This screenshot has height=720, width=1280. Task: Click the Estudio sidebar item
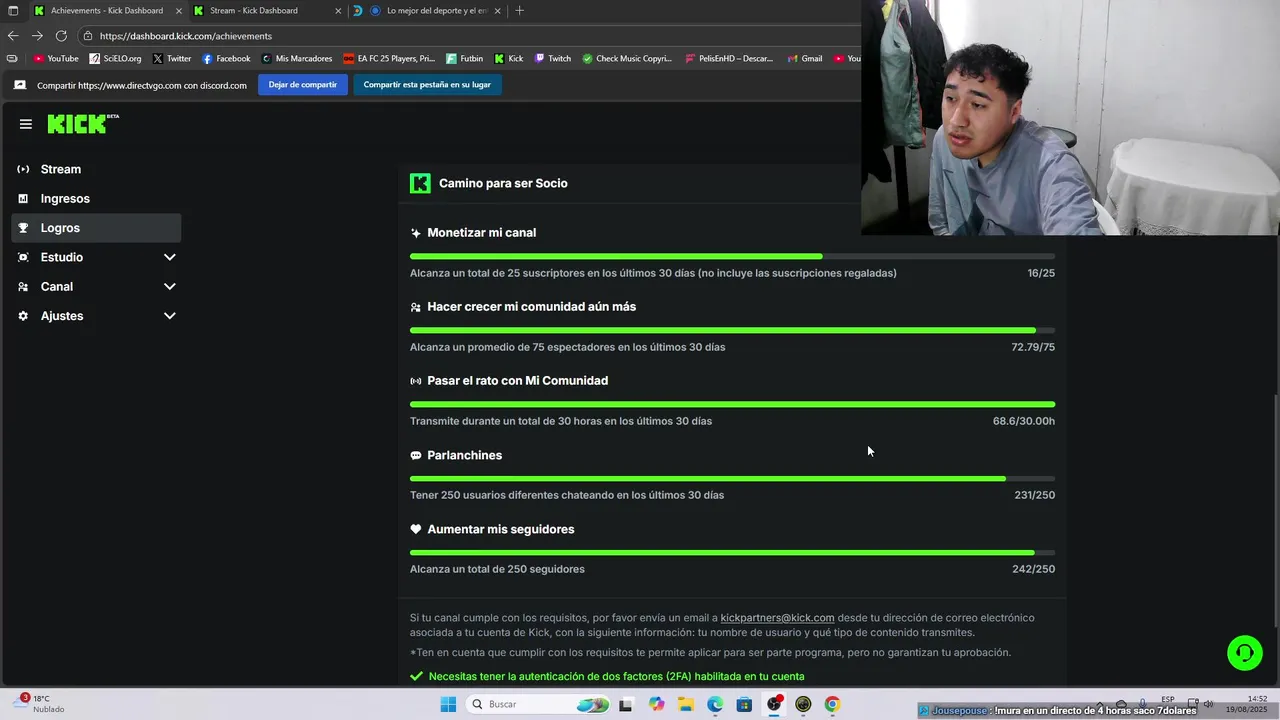(96, 257)
